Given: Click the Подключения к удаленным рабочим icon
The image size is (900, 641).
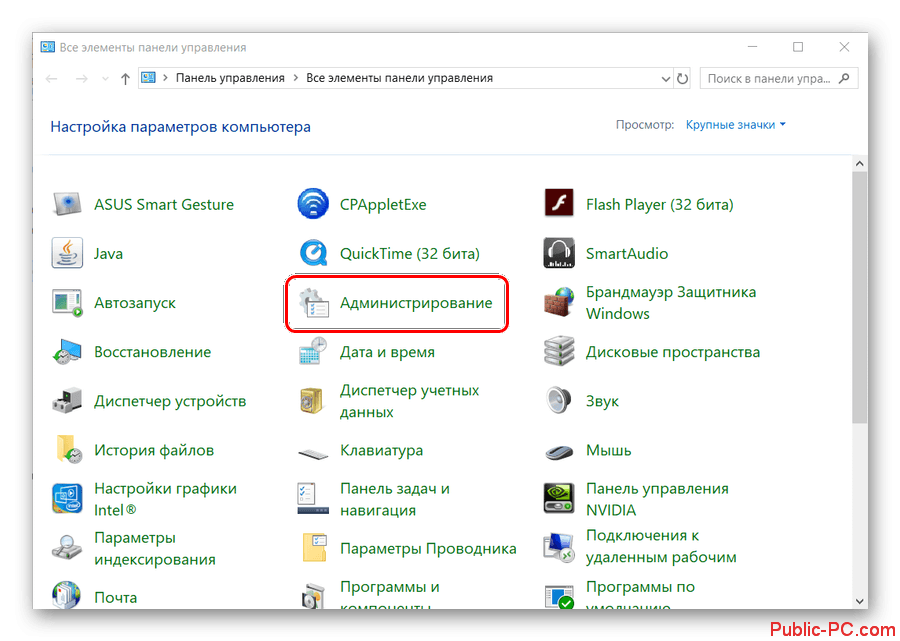Looking at the screenshot, I should (558, 548).
